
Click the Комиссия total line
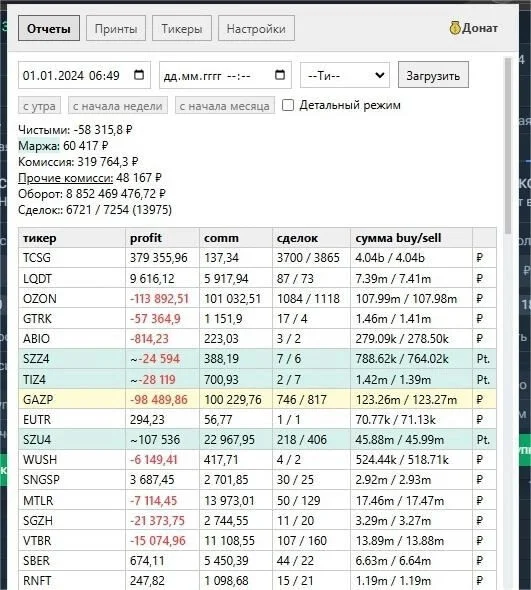[x=78, y=162]
